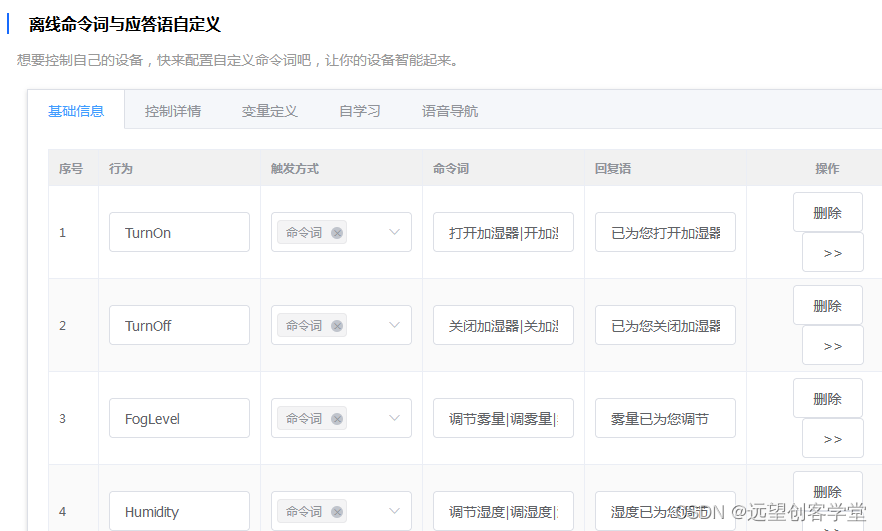Image resolution: width=882 pixels, height=531 pixels.
Task: Edit command words field 关闭加湿器
Action: [x=503, y=325]
